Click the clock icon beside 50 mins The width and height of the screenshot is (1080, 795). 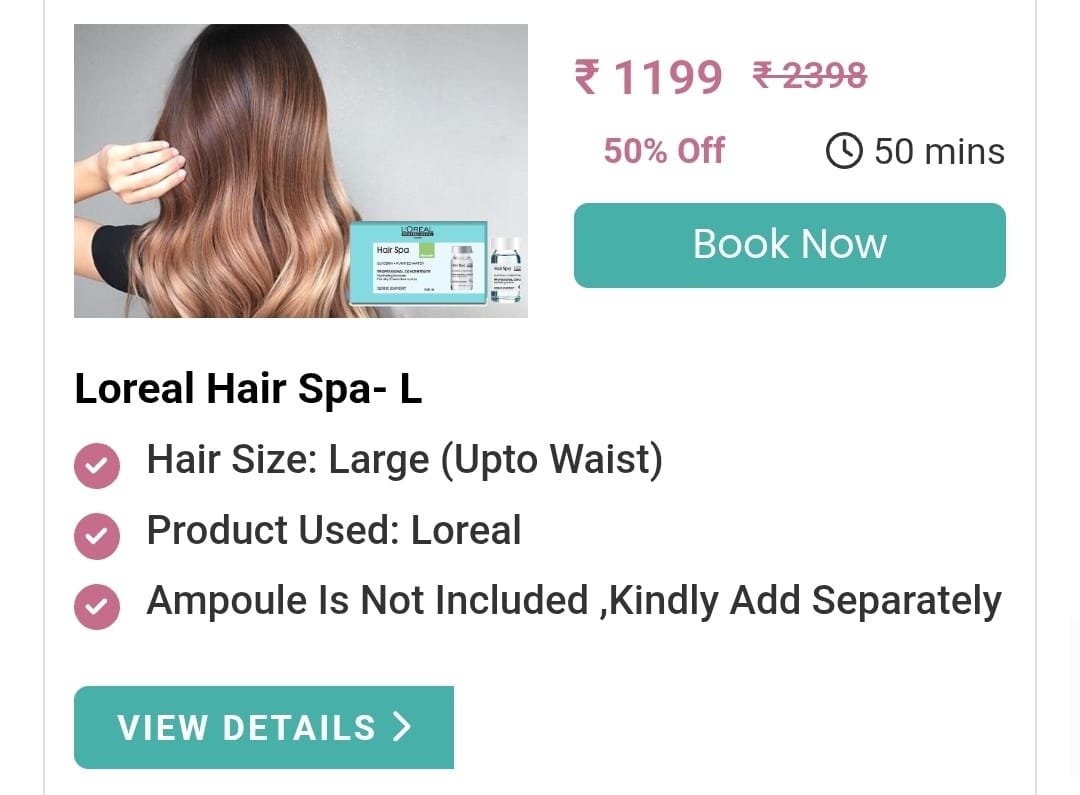[844, 151]
